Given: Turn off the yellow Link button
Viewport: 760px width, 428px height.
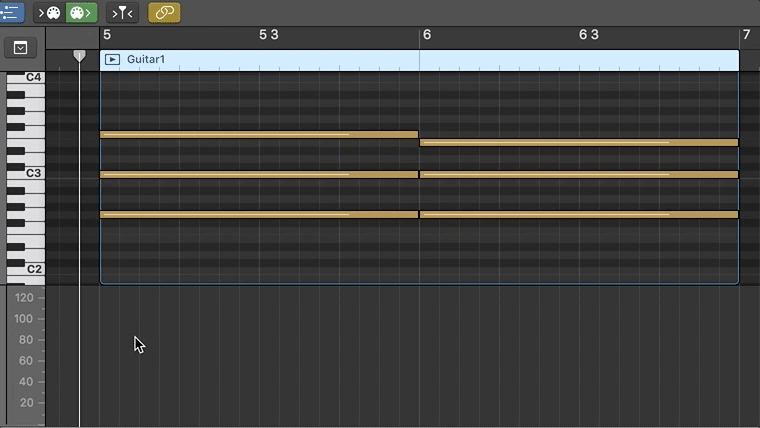Looking at the screenshot, I should (x=164, y=13).
